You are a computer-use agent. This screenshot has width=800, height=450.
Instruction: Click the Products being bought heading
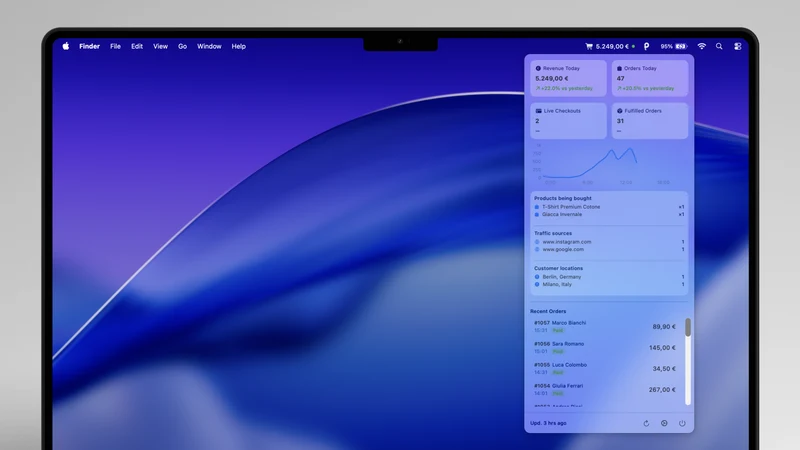pos(563,198)
